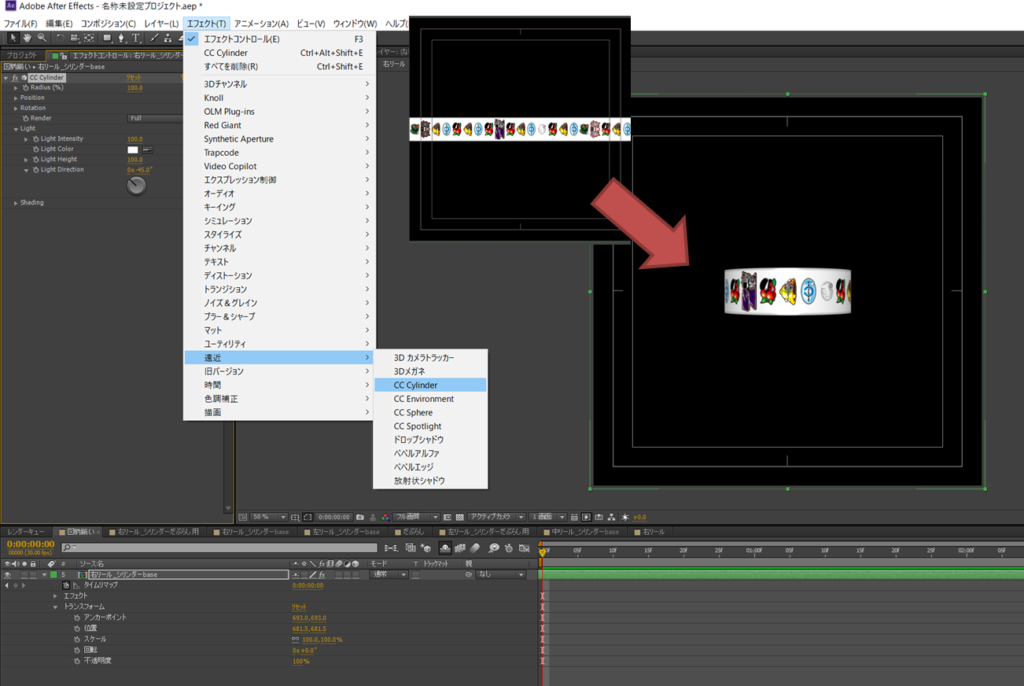Toggle region of interest icon

(x=447, y=517)
